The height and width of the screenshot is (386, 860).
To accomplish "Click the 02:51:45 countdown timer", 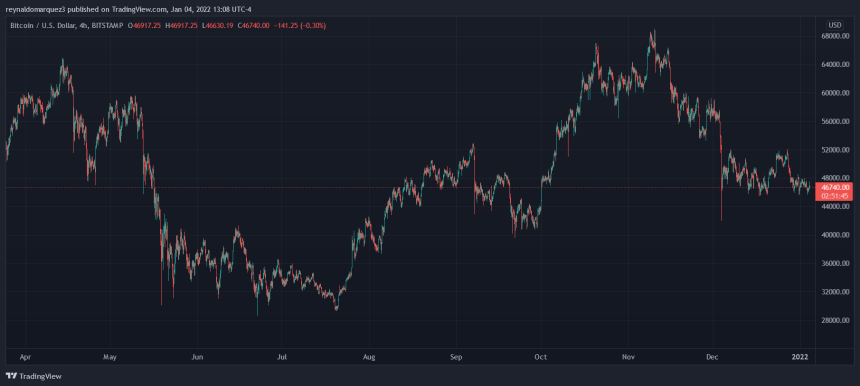I will point(836,195).
